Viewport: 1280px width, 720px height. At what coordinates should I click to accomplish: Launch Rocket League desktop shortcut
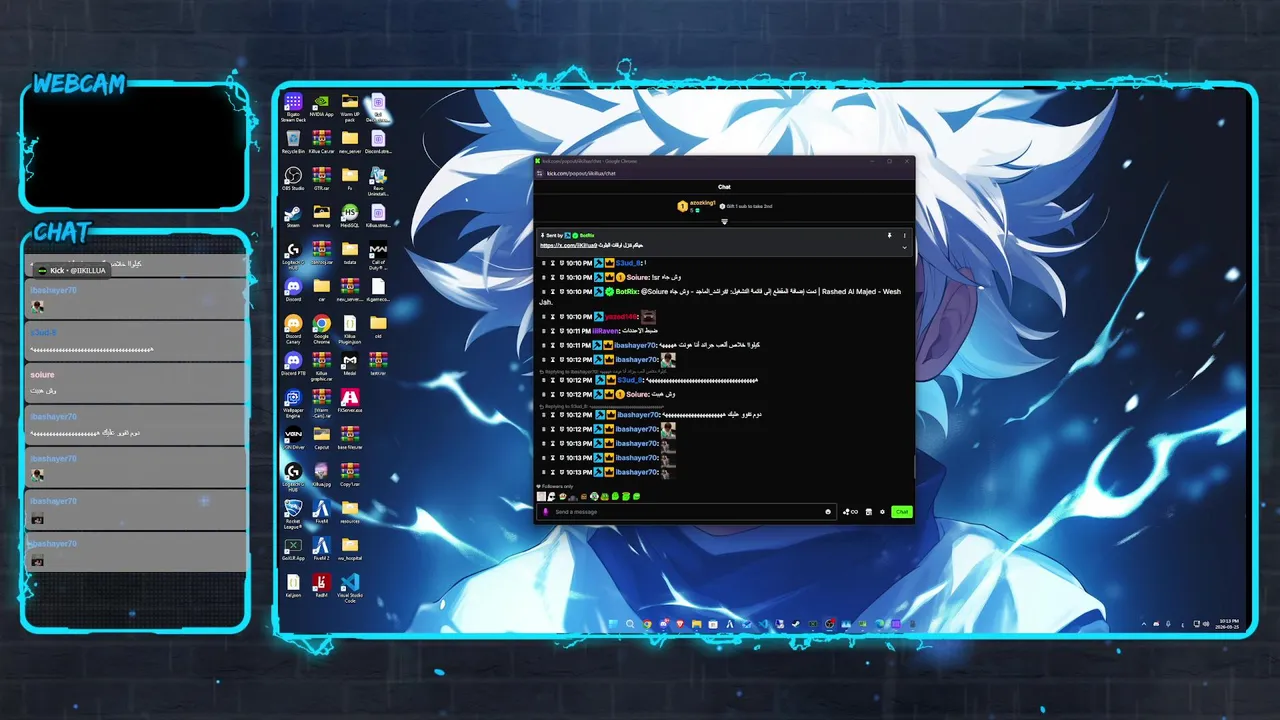coord(293,513)
